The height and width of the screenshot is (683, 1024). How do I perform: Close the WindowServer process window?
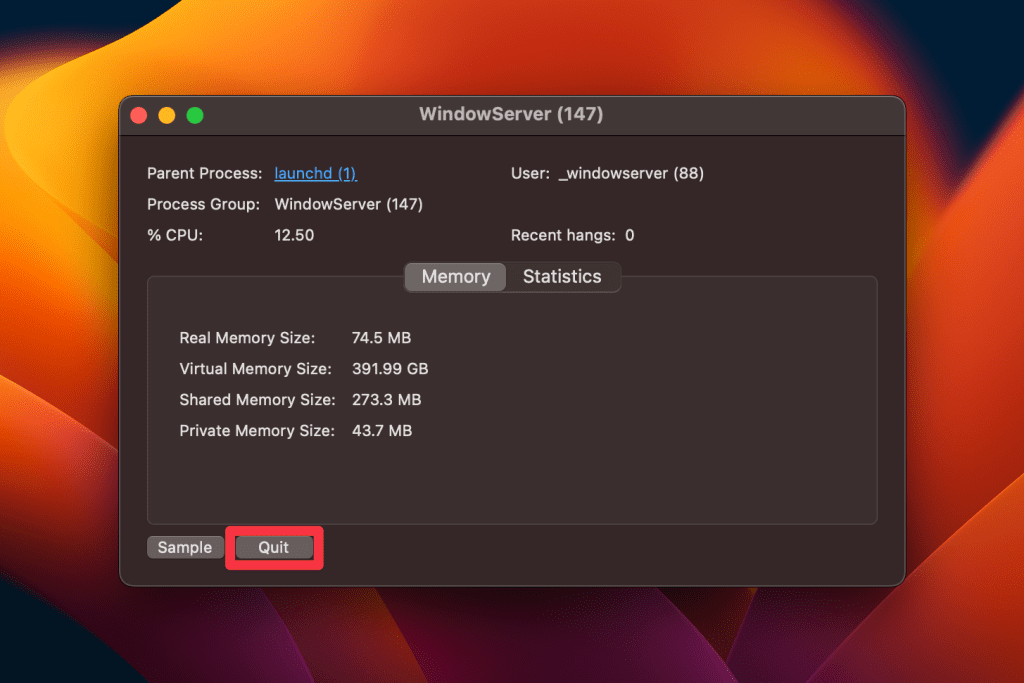pyautogui.click(x=139, y=115)
